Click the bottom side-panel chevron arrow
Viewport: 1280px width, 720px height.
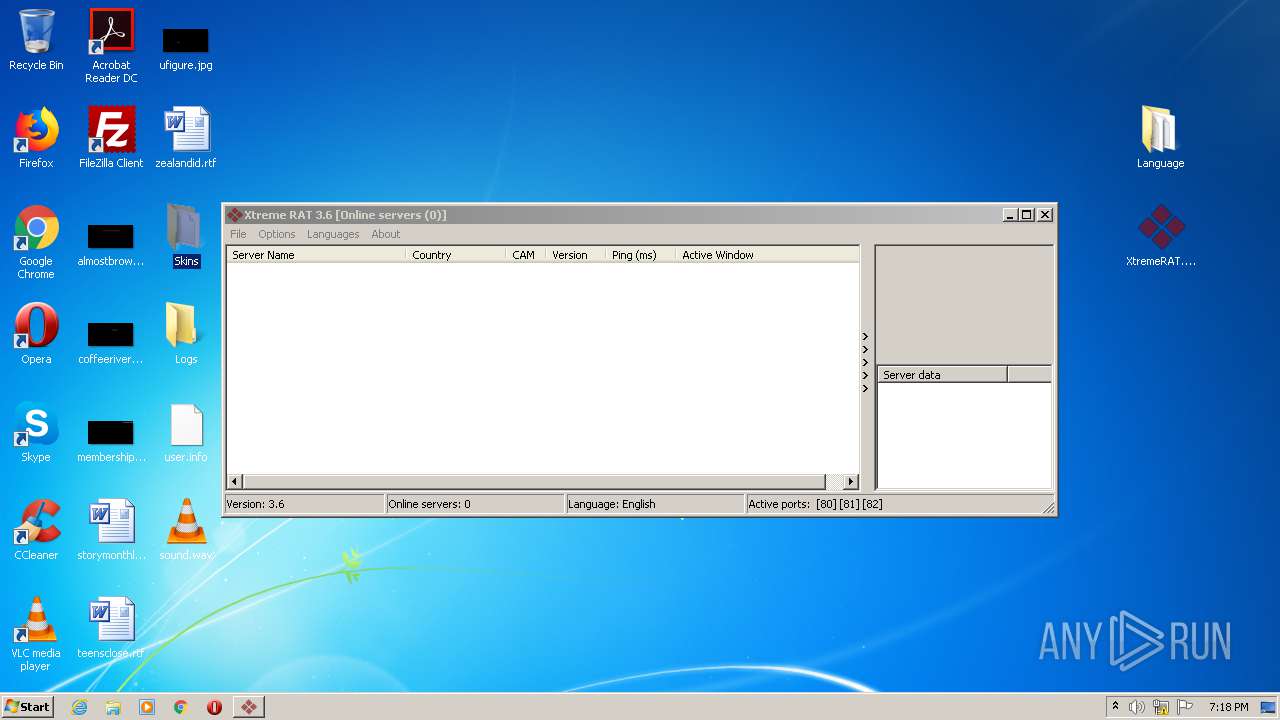pyautogui.click(x=866, y=389)
